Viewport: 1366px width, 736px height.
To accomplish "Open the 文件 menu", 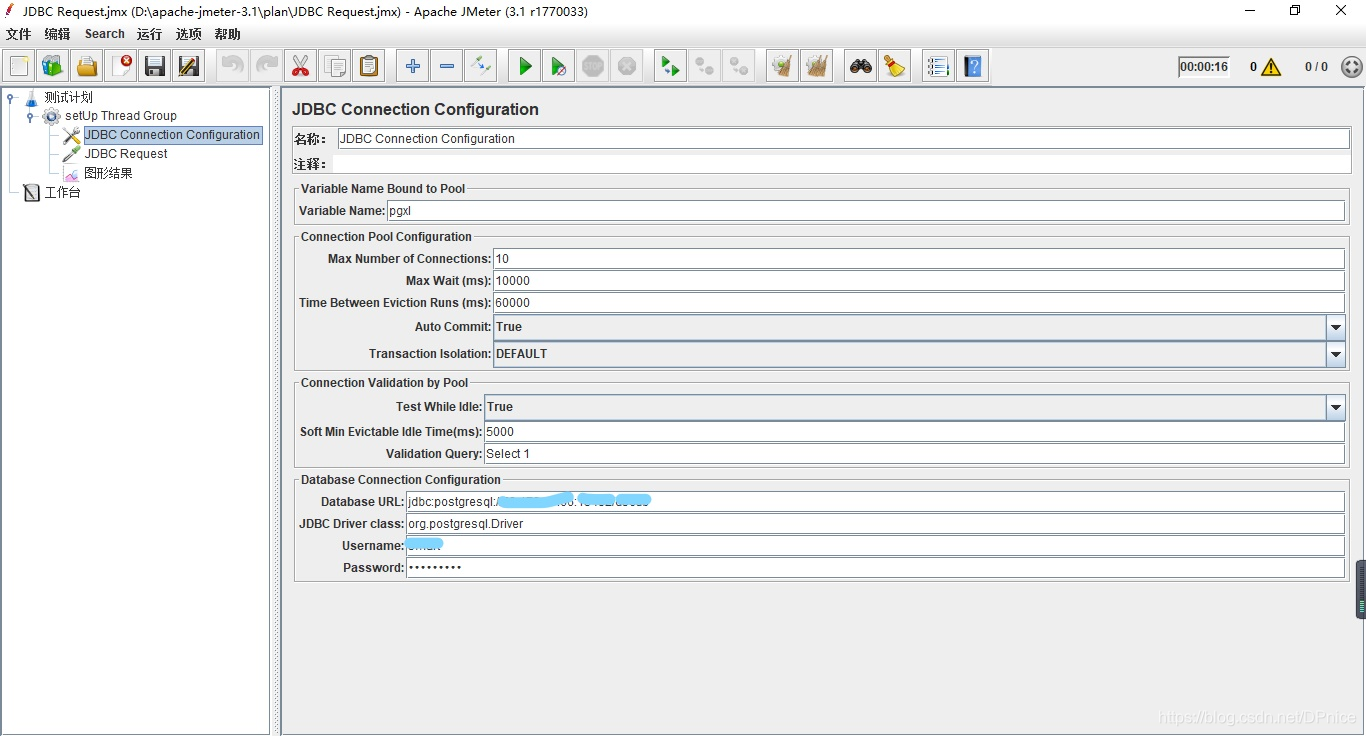I will click(19, 34).
